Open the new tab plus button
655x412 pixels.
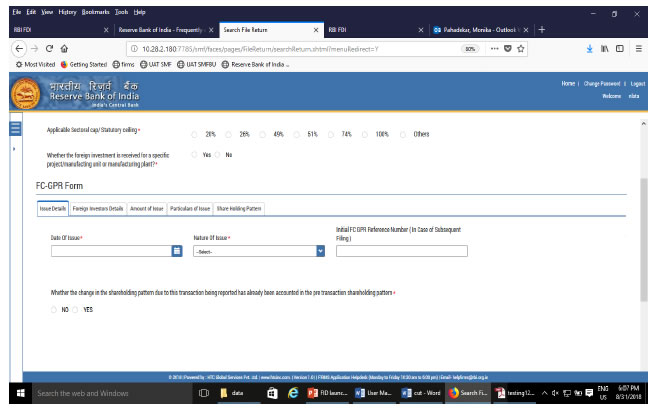tap(542, 30)
